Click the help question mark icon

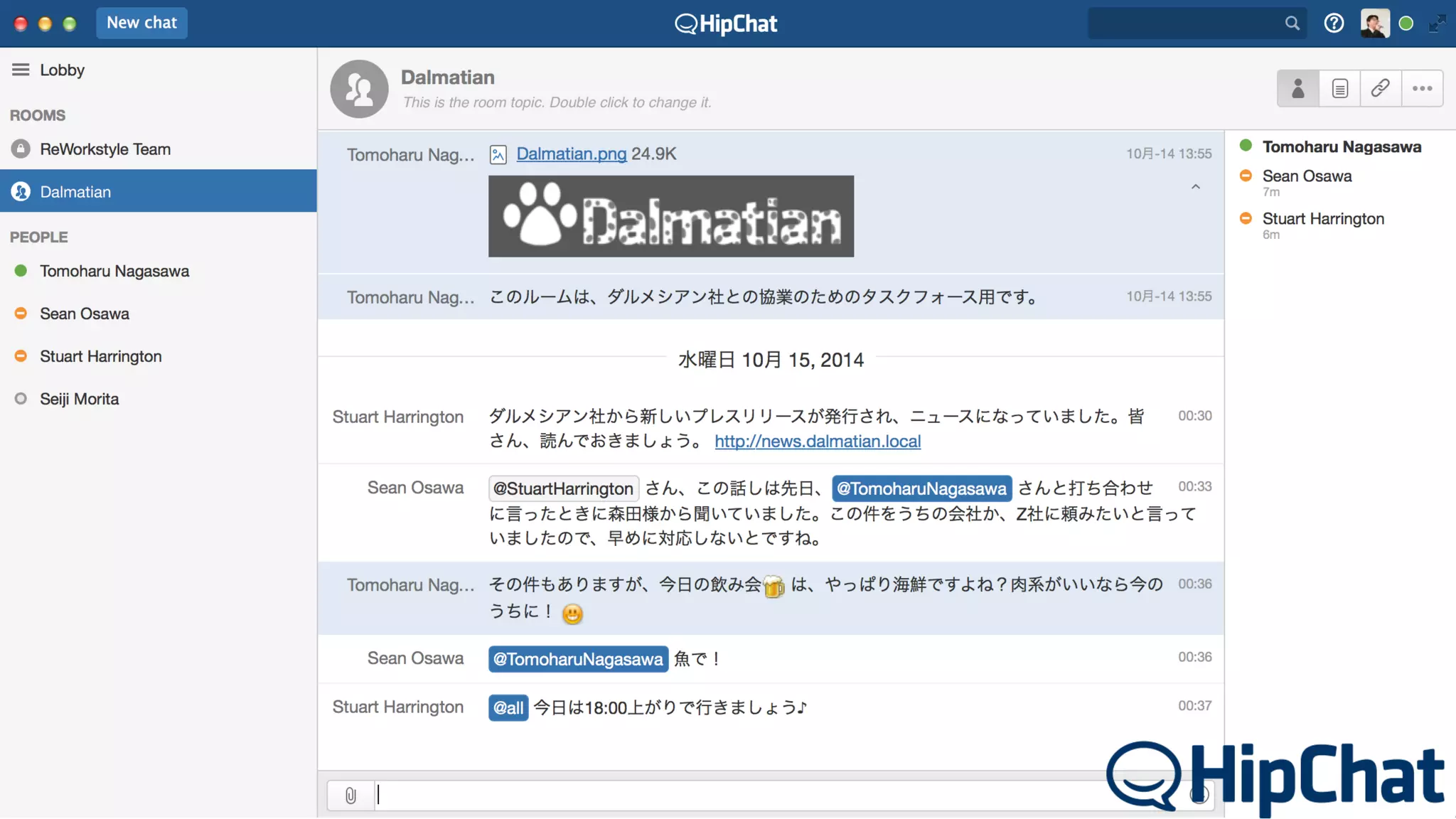coord(1334,23)
